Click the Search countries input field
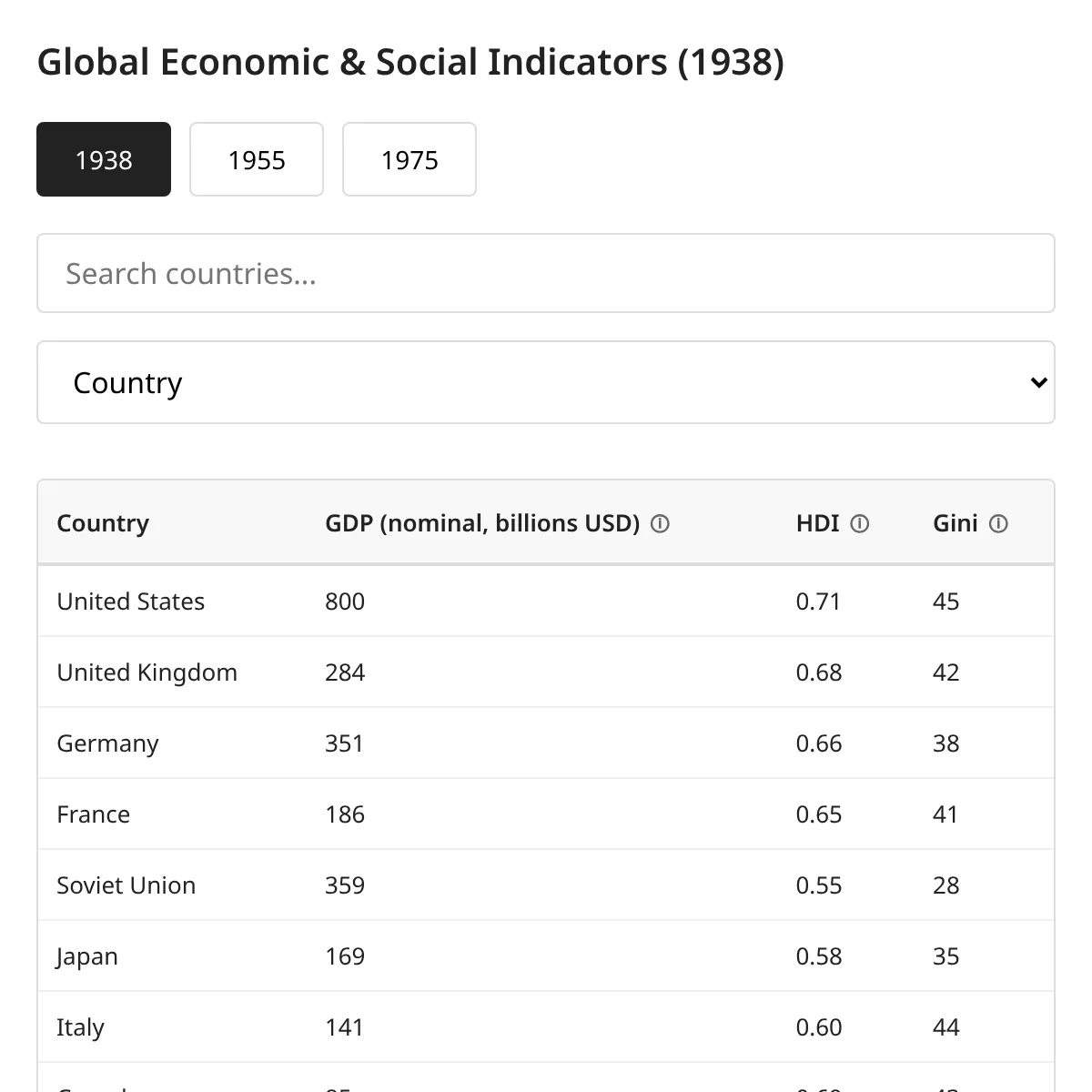The image size is (1092, 1092). tap(546, 273)
